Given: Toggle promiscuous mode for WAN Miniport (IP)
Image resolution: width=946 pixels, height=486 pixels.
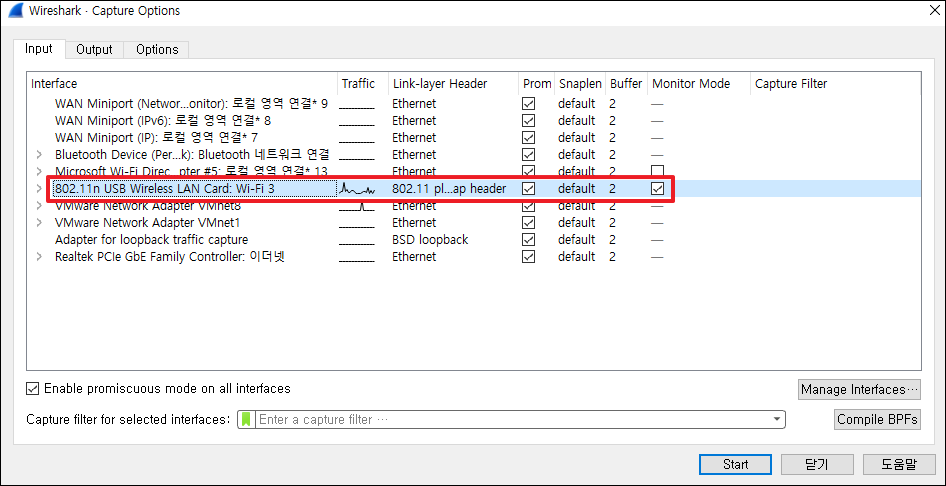Looking at the screenshot, I should (x=529, y=137).
